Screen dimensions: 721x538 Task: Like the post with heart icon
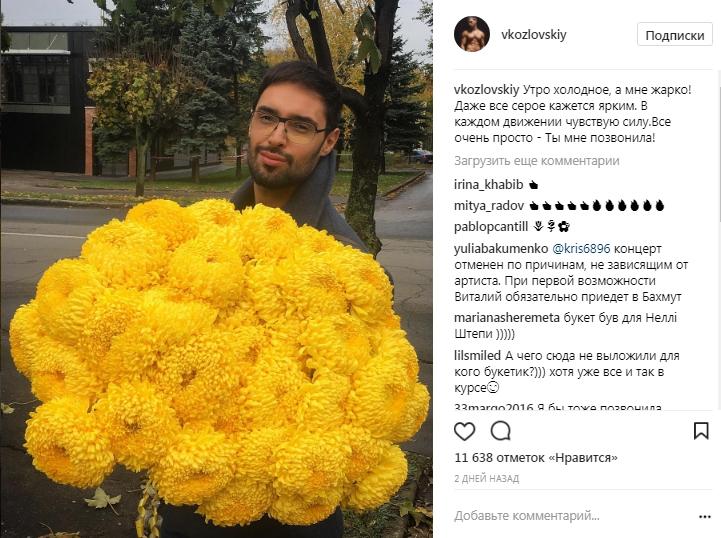click(464, 431)
